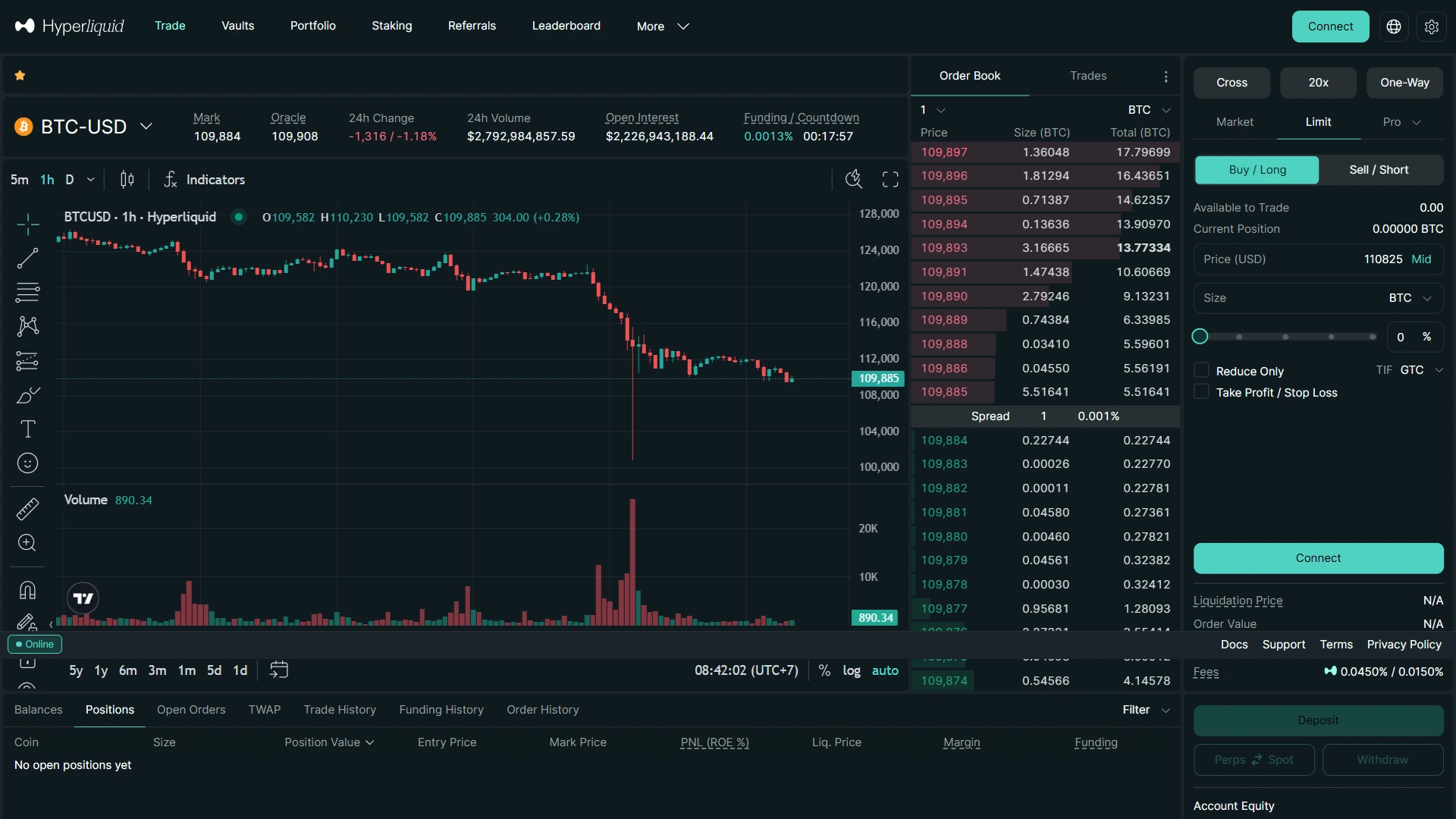1456x819 pixels.
Task: Select the brush drawing tool
Action: tap(28, 395)
